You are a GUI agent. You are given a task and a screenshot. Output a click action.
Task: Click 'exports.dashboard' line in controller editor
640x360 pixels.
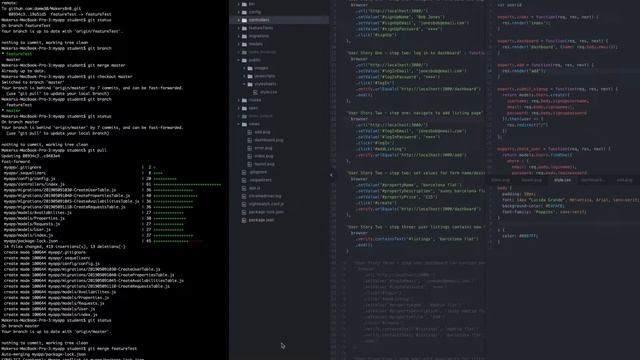coord(553,41)
